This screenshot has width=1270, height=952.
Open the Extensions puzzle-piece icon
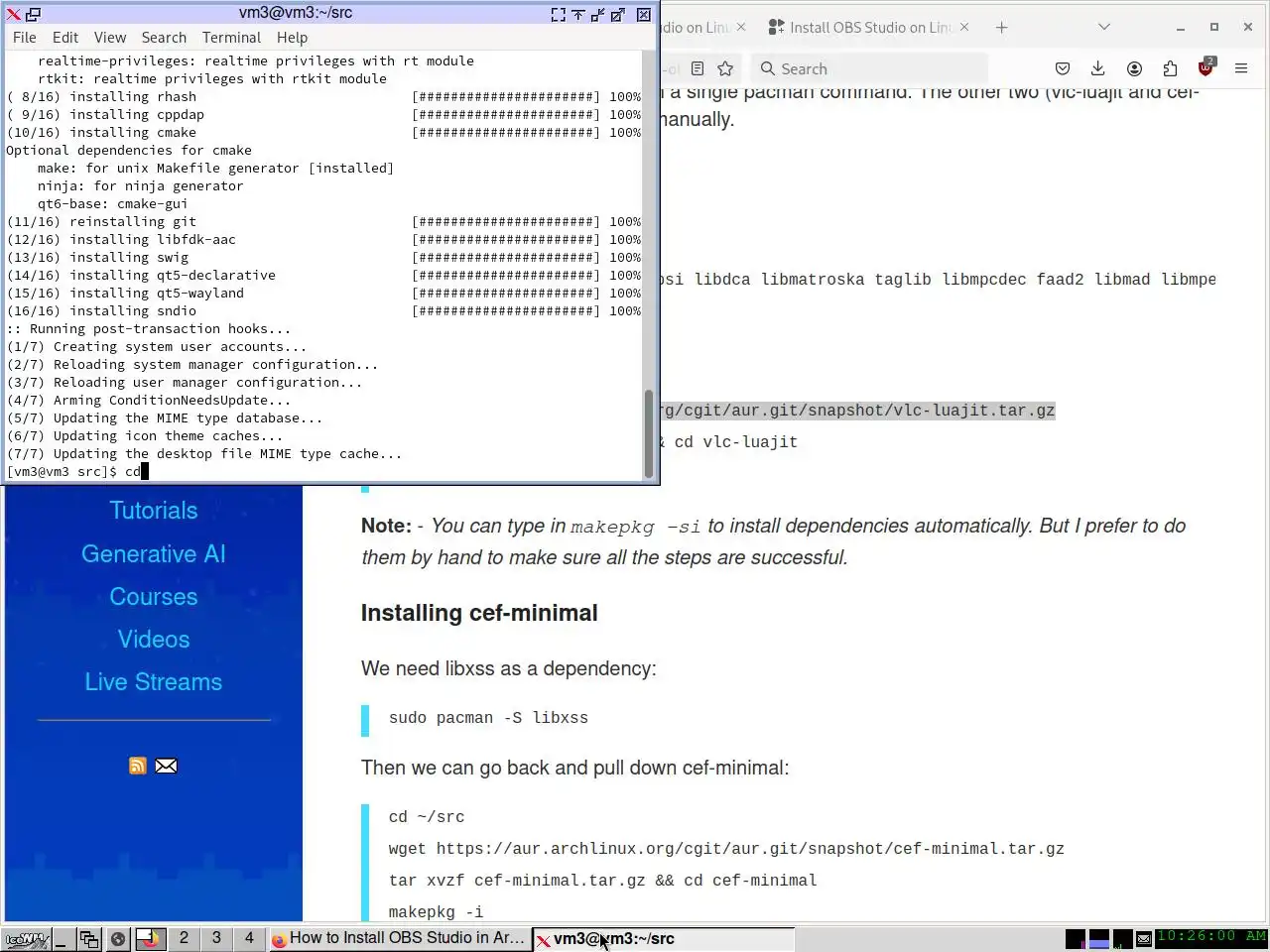point(1170,68)
